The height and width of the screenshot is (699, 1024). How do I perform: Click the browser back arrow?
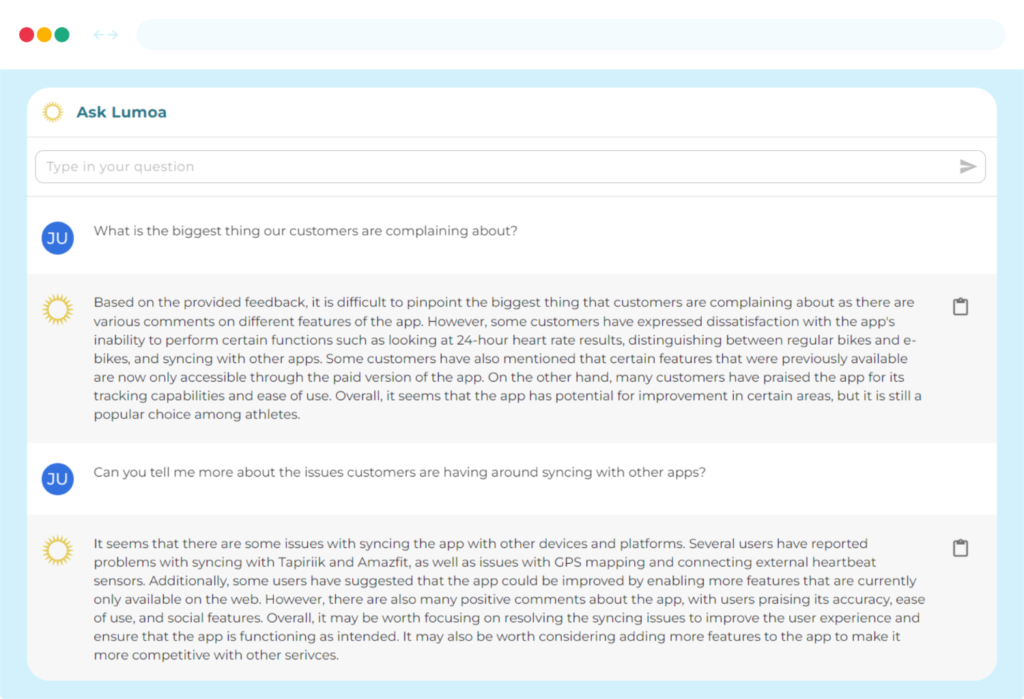tap(99, 34)
